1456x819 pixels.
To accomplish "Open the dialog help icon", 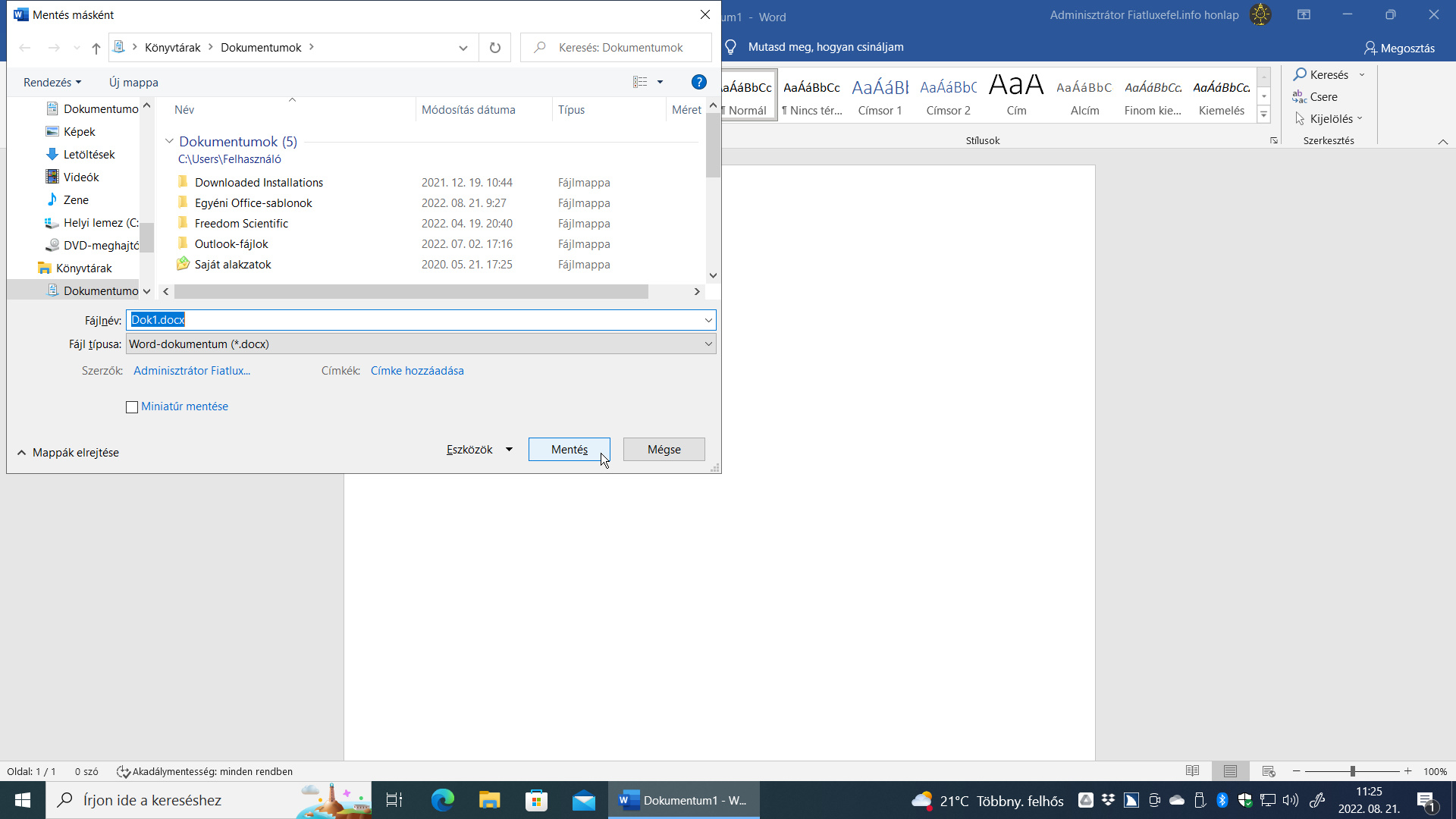I will 698,82.
